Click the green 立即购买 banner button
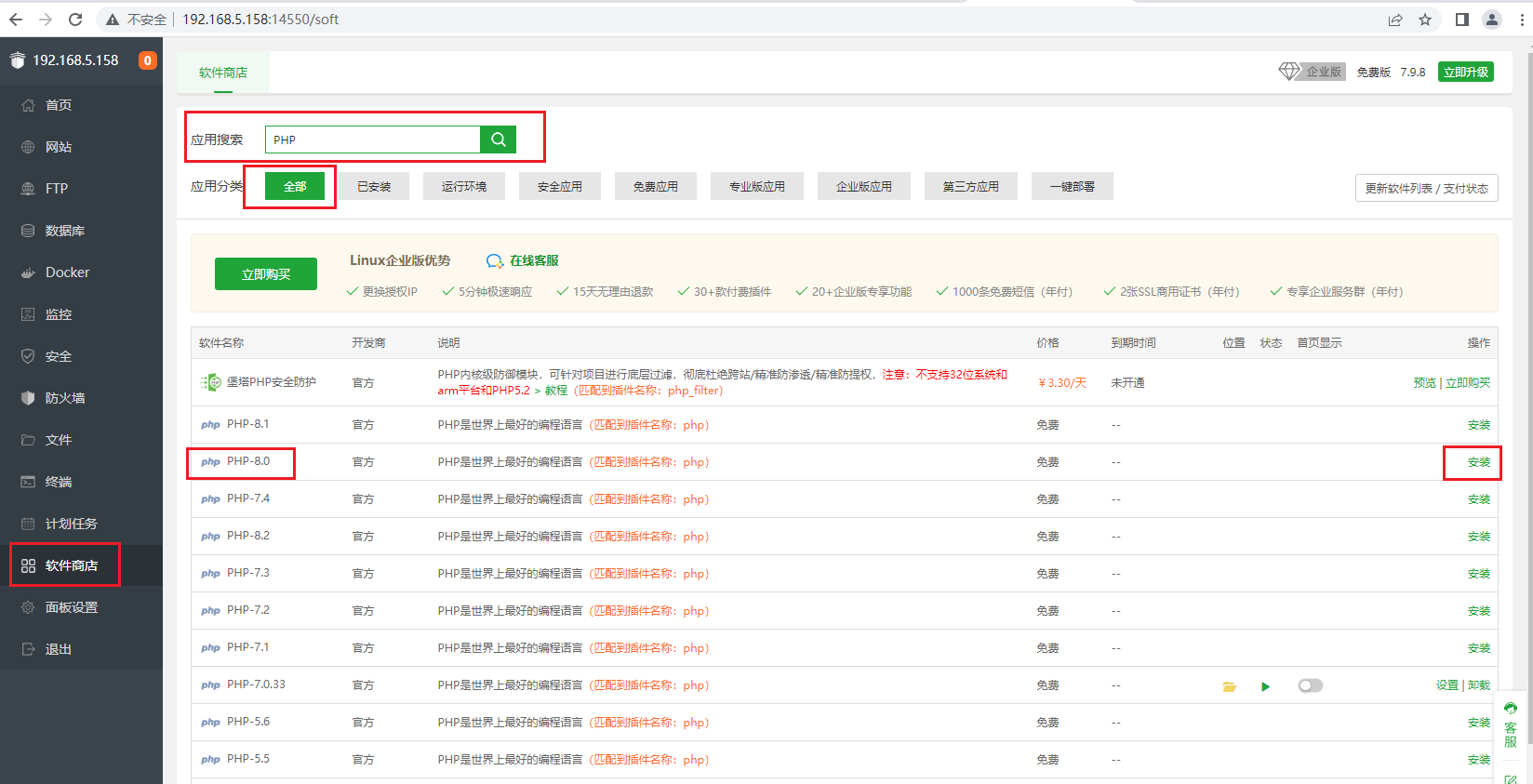The width and height of the screenshot is (1533, 784). [x=266, y=274]
